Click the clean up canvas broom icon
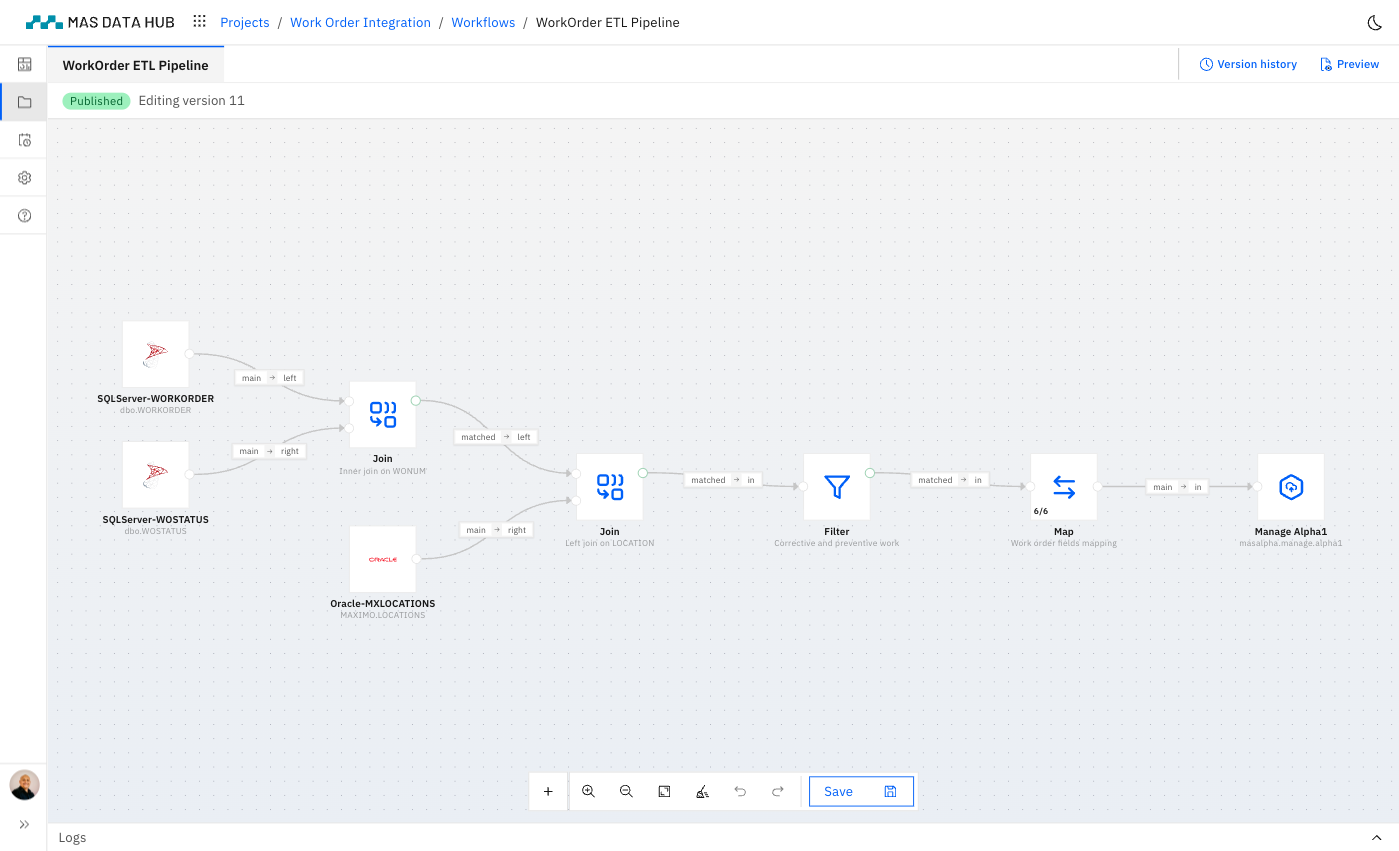This screenshot has width=1399, height=851. pos(702,791)
